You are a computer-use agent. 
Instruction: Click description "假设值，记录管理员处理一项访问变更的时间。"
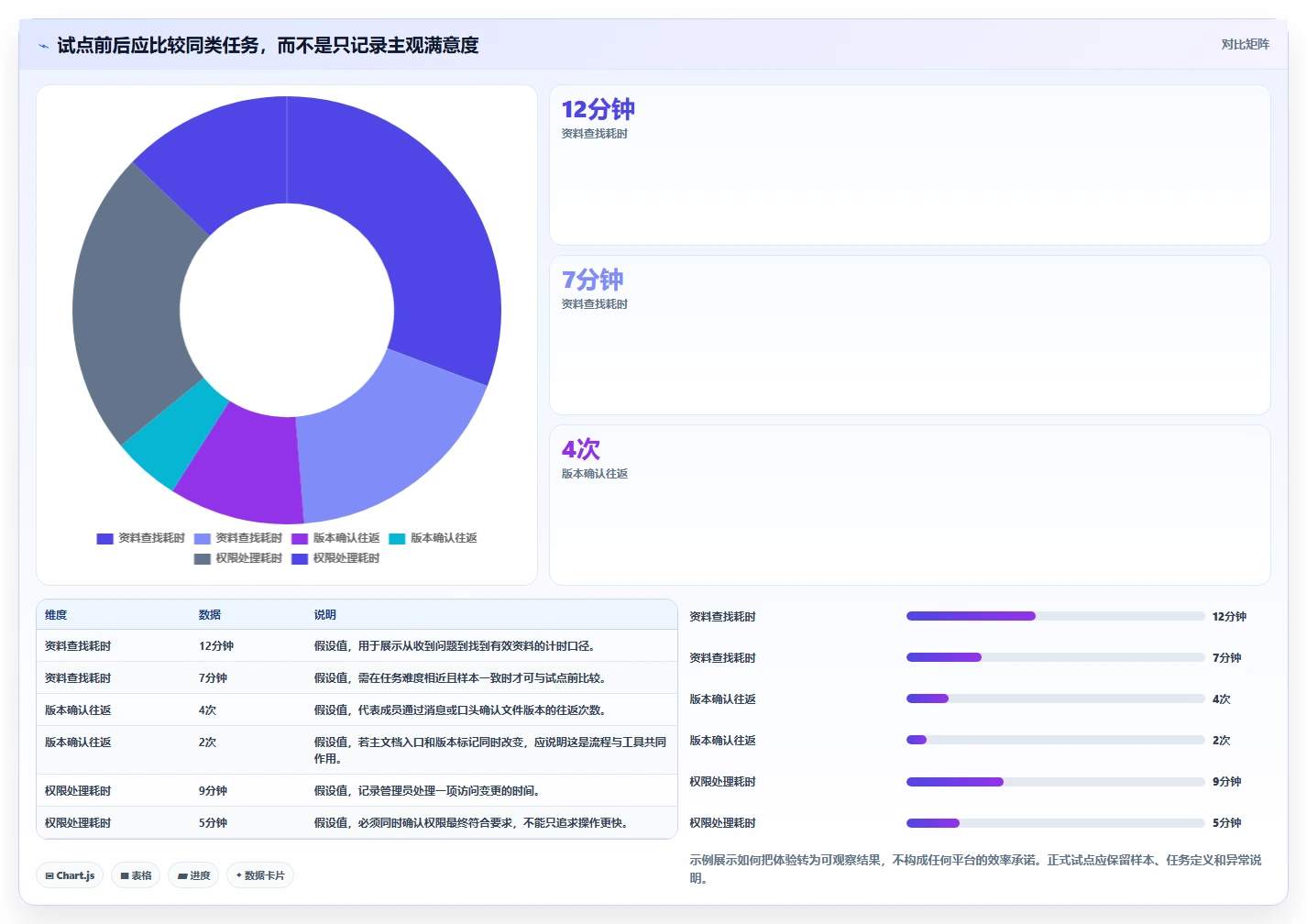click(x=430, y=791)
